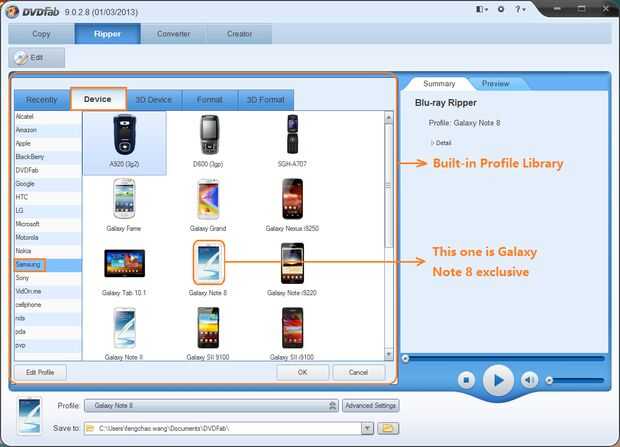
Task: Select Amazon in the brand list
Action: [x=48, y=130]
